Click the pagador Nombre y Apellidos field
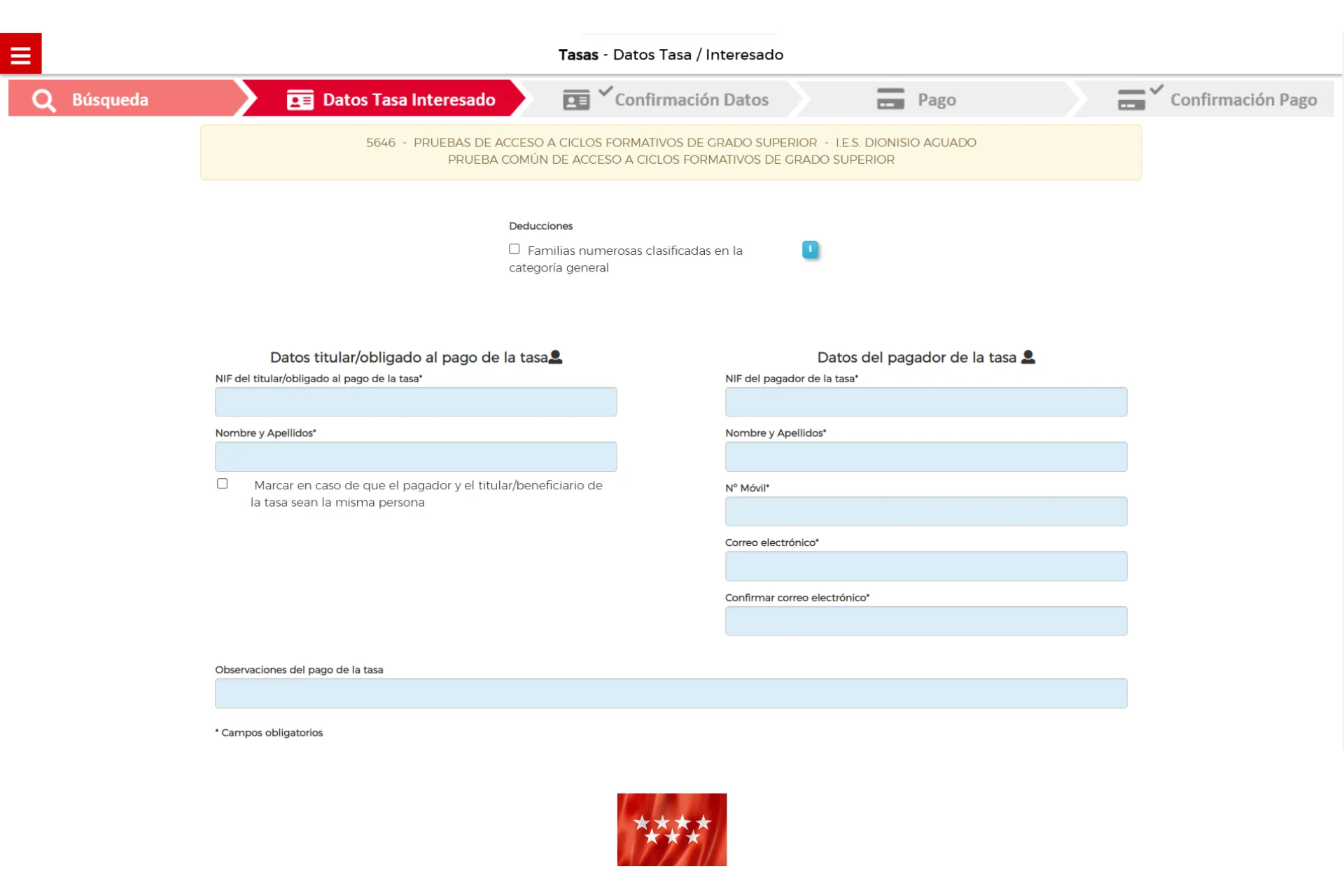Image resolution: width=1344 pixels, height=896 pixels. click(x=926, y=456)
